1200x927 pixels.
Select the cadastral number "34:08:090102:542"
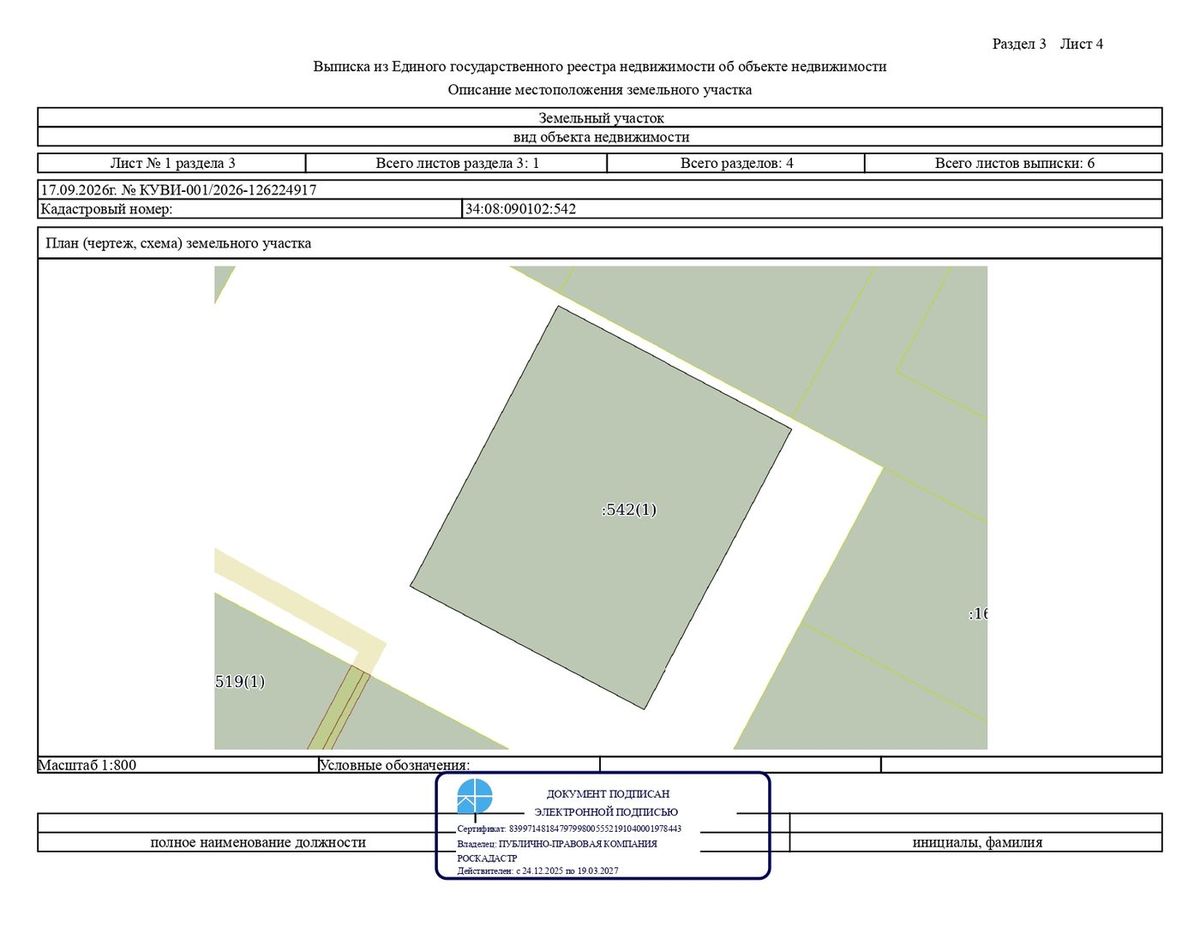[521, 209]
